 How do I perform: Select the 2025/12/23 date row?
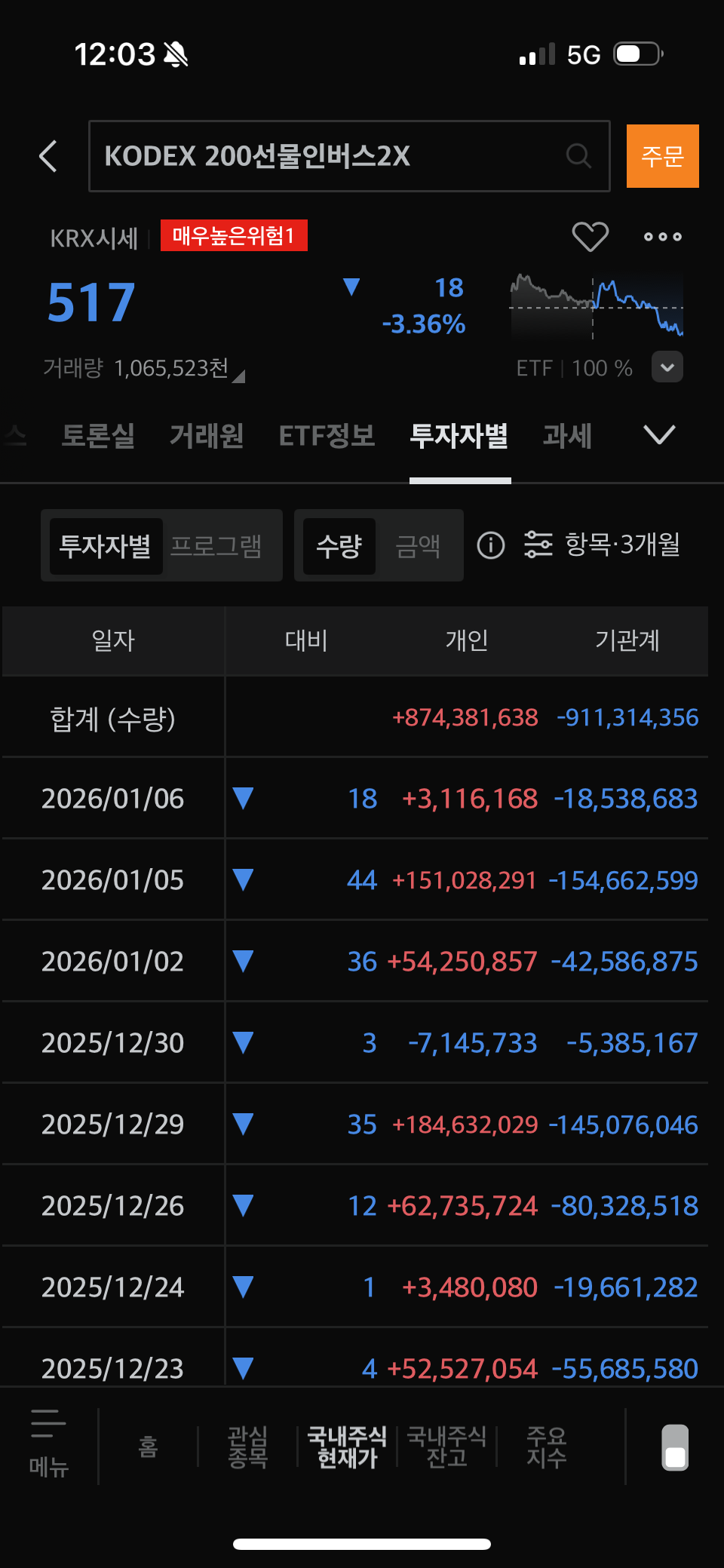pos(355,1358)
